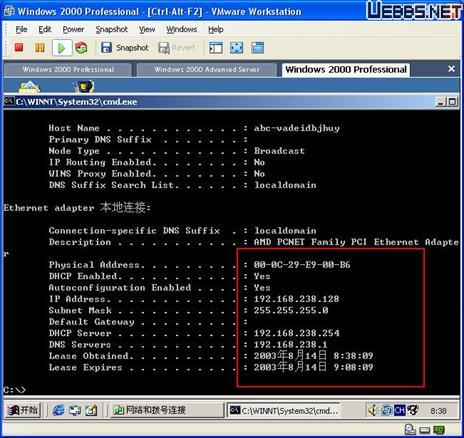Switch to 网络和拨号连接 taskbar window
Image resolution: width=464 pixels, height=438 pixels.
pyautogui.click(x=168, y=410)
